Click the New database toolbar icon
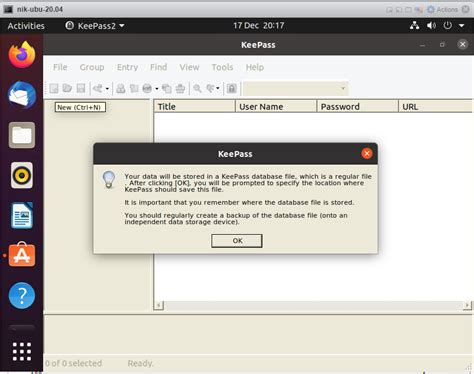The image size is (474, 374). click(x=54, y=88)
